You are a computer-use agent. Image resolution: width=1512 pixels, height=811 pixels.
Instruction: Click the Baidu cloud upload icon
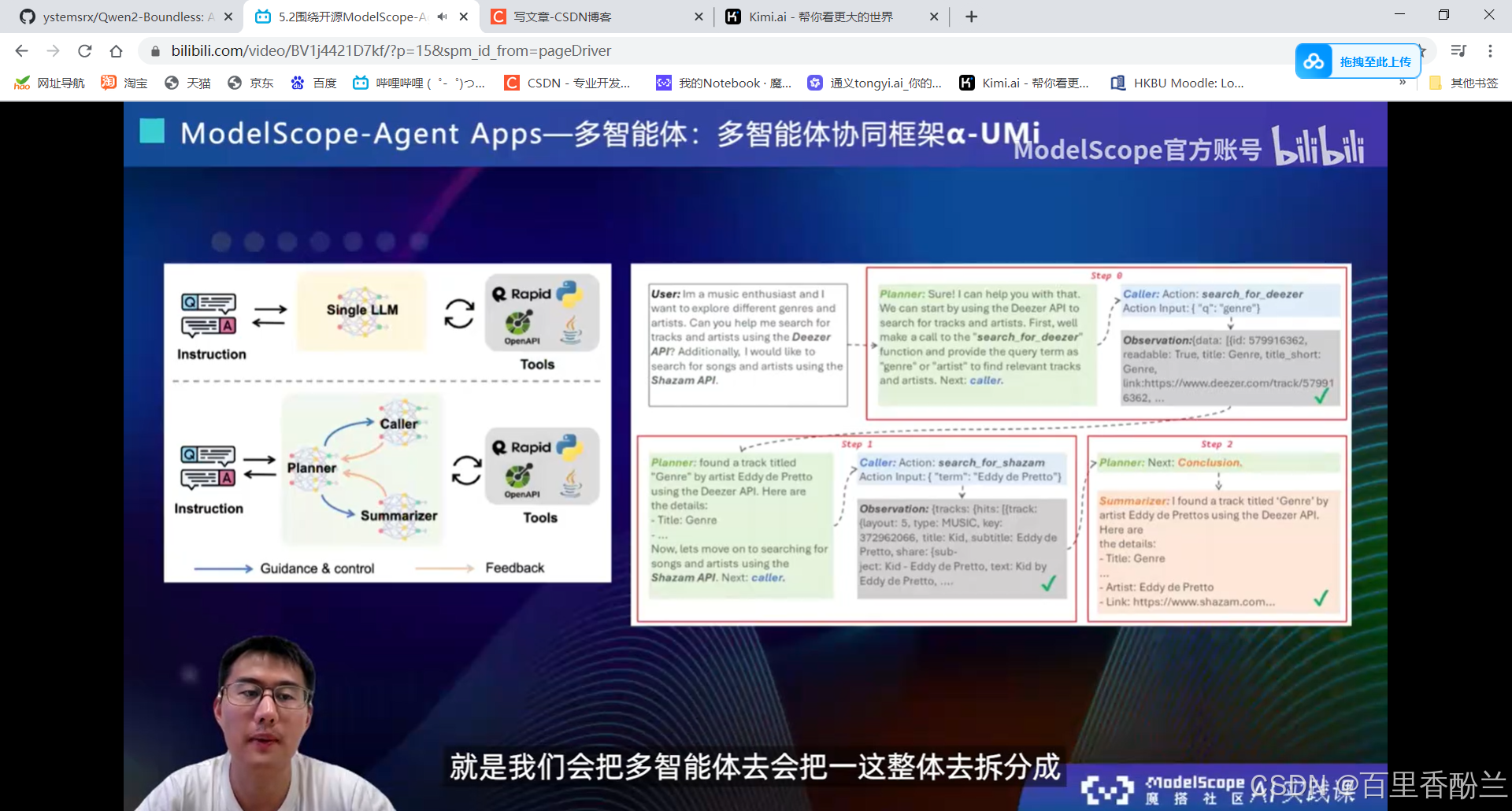[x=1314, y=61]
